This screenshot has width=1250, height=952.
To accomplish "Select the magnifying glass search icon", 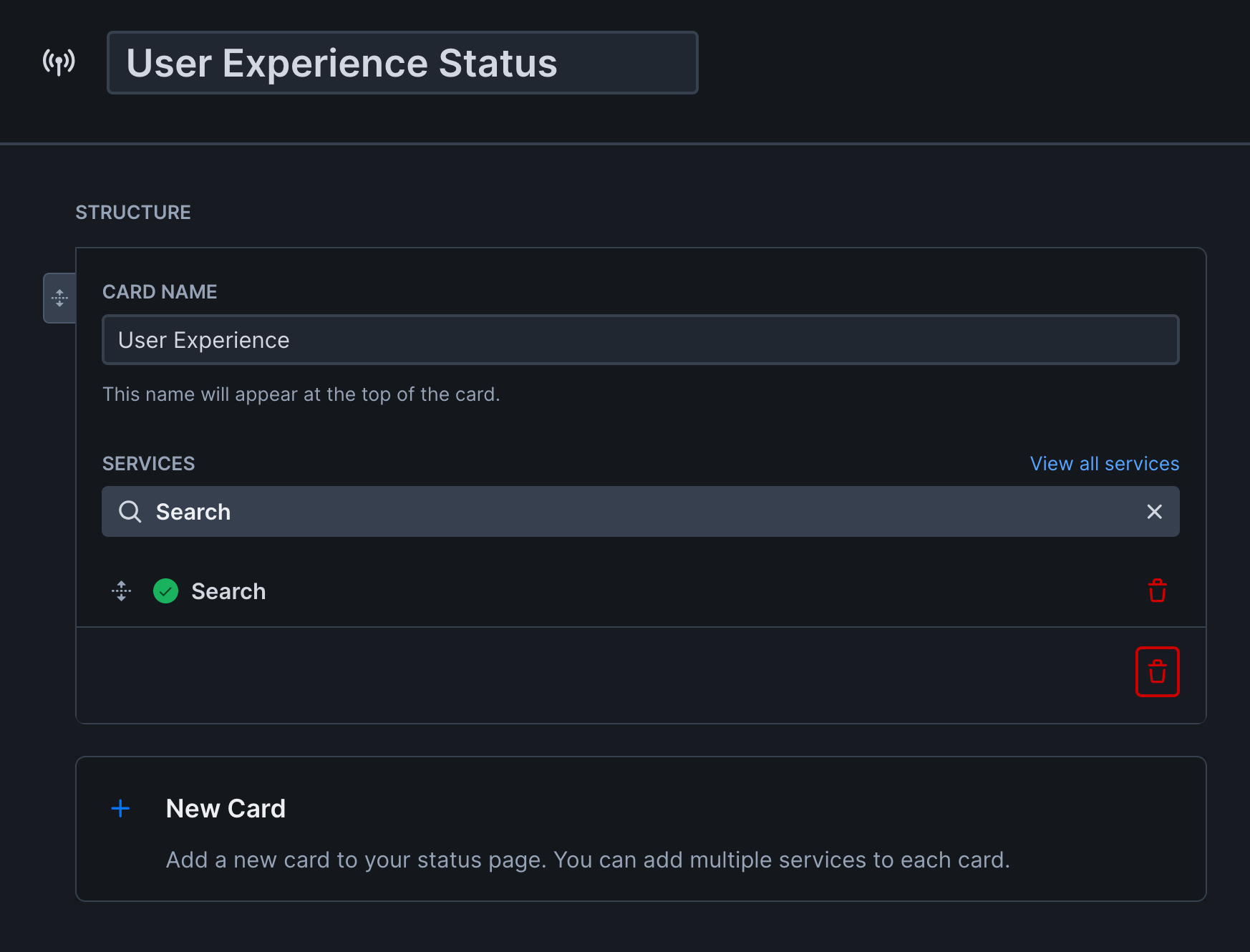I will (130, 511).
